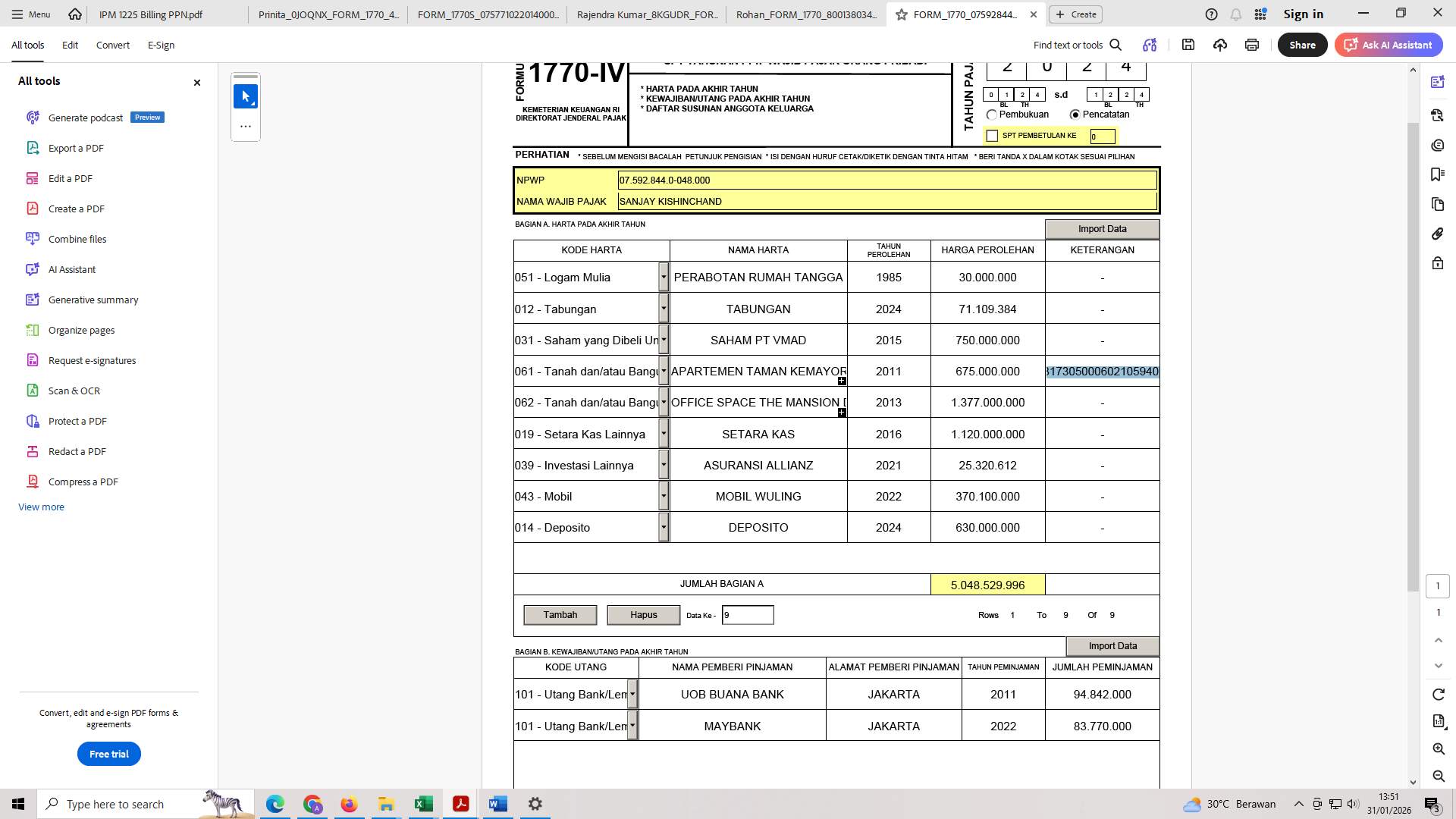This screenshot has width=1456, height=819.
Task: Edit the Data Ke input field
Action: (747, 614)
